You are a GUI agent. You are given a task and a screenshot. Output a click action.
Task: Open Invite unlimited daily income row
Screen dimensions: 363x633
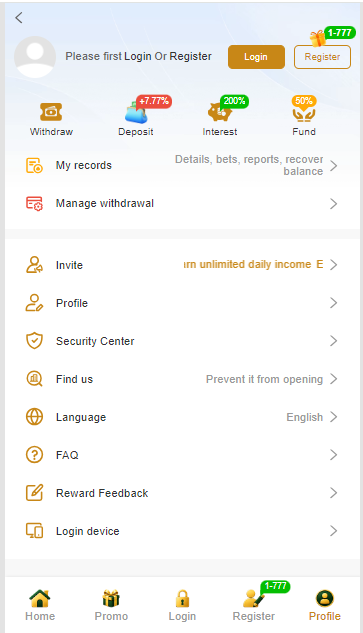[x=182, y=265]
